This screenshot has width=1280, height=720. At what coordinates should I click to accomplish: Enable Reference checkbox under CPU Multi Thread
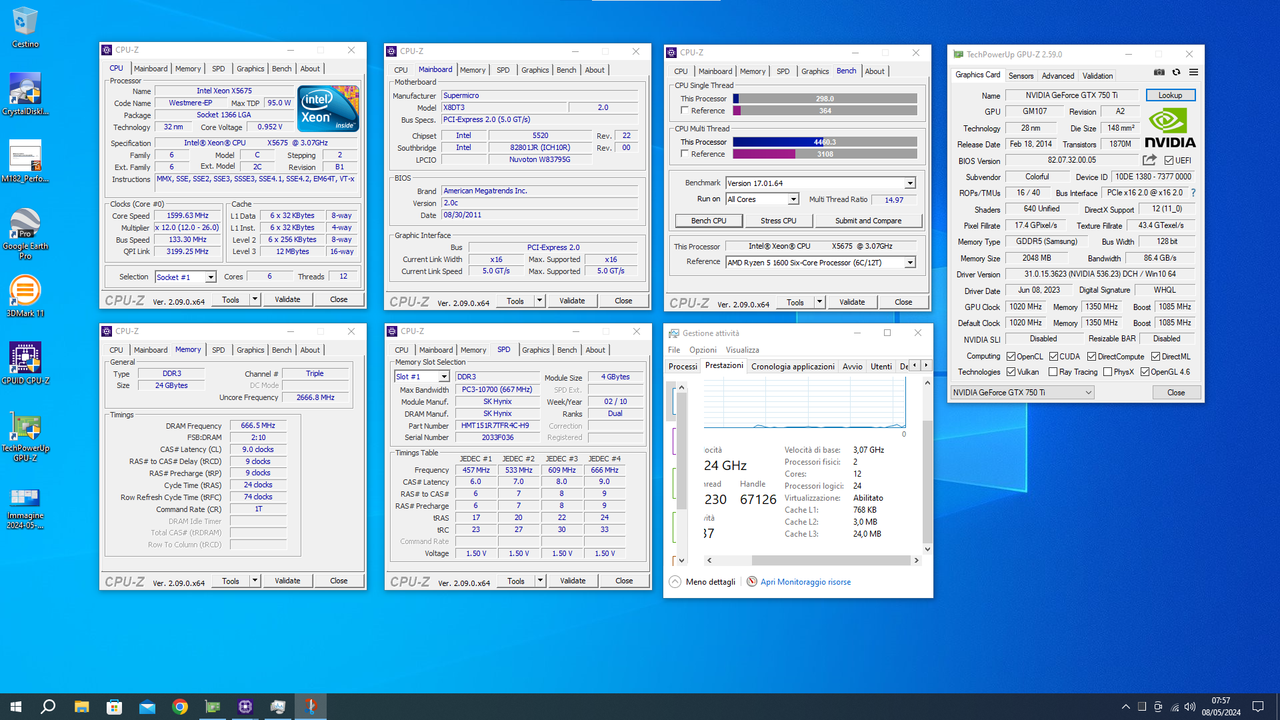(685, 154)
